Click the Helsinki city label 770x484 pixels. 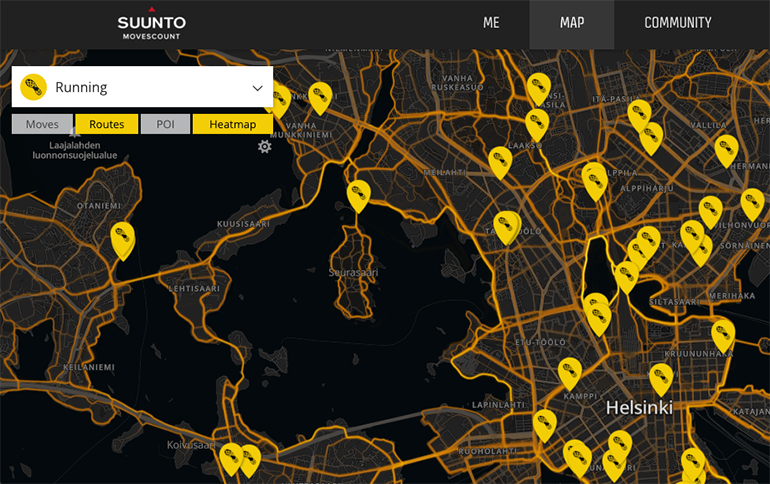click(x=639, y=407)
